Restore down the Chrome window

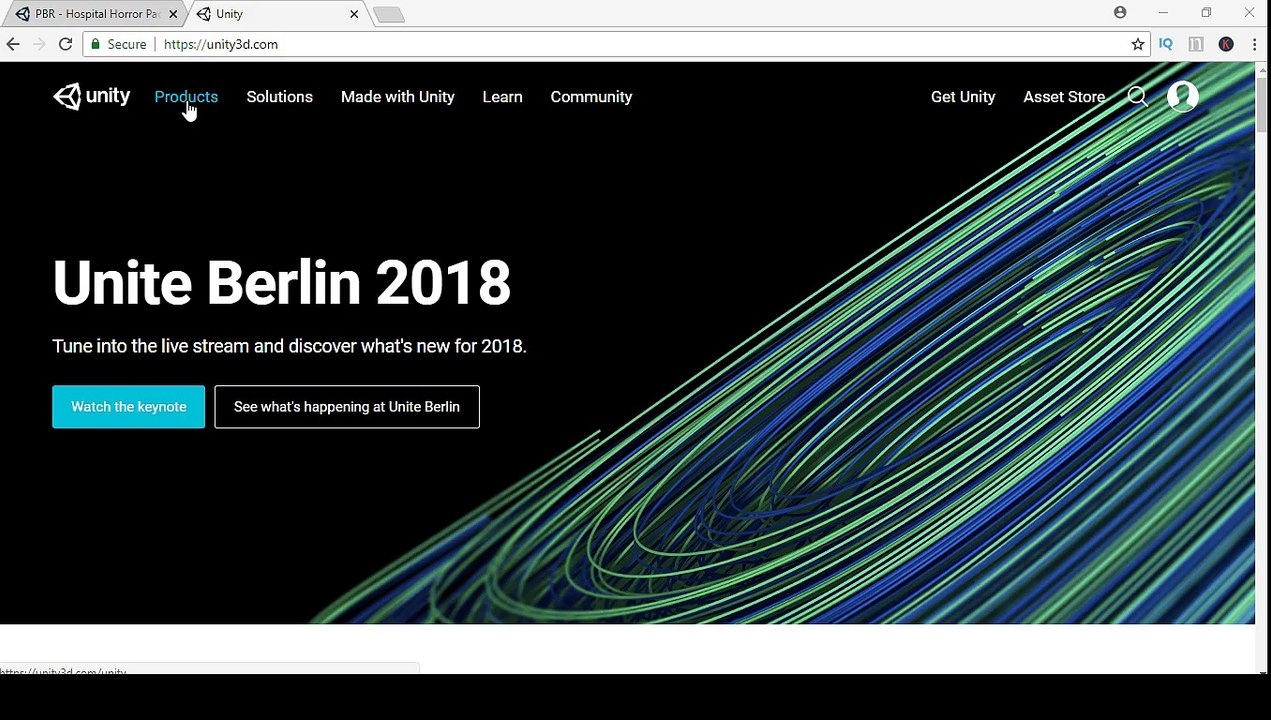pos(1206,13)
